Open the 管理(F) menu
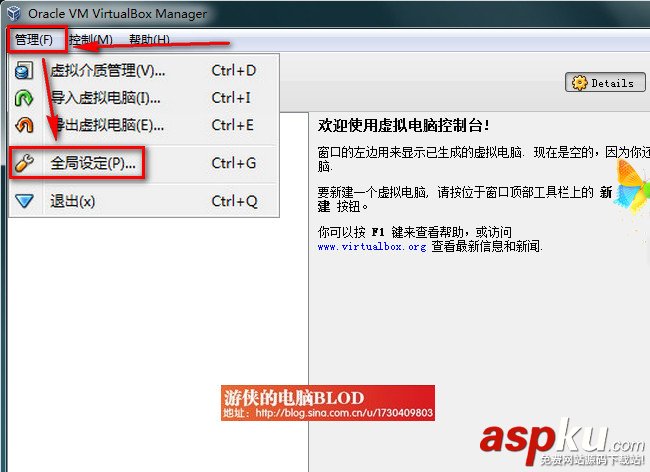Screen dimensions: 650x472 [34, 40]
